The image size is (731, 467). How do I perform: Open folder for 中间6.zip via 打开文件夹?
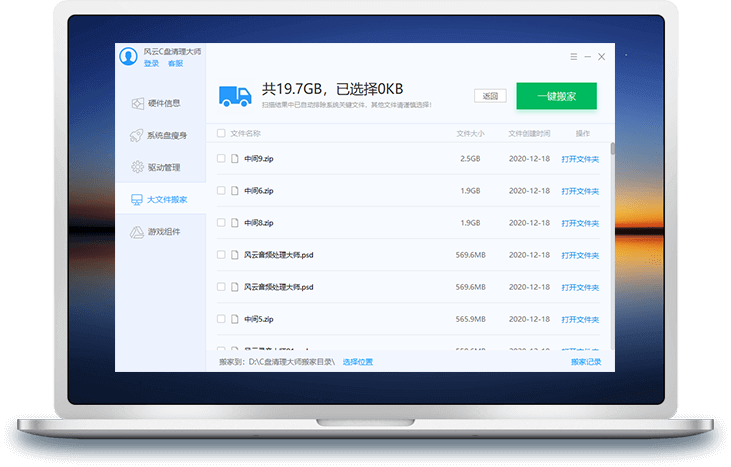pos(580,191)
